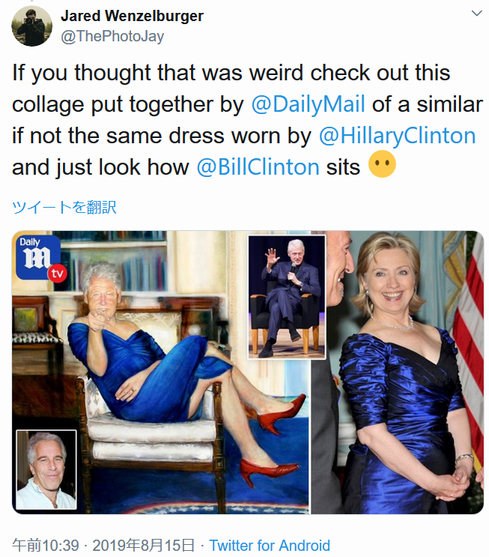Open the @ThePhotoJay handle
The image size is (489, 557).
pos(113,36)
